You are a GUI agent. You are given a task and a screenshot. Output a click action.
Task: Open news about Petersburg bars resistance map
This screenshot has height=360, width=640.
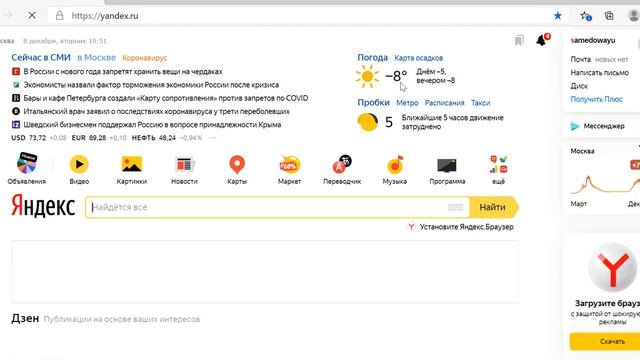click(x=166, y=98)
